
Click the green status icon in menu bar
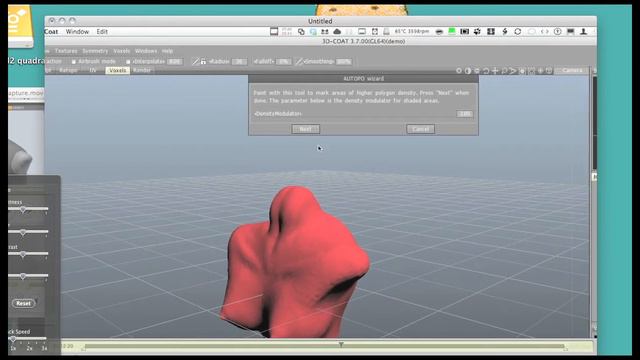(452, 31)
